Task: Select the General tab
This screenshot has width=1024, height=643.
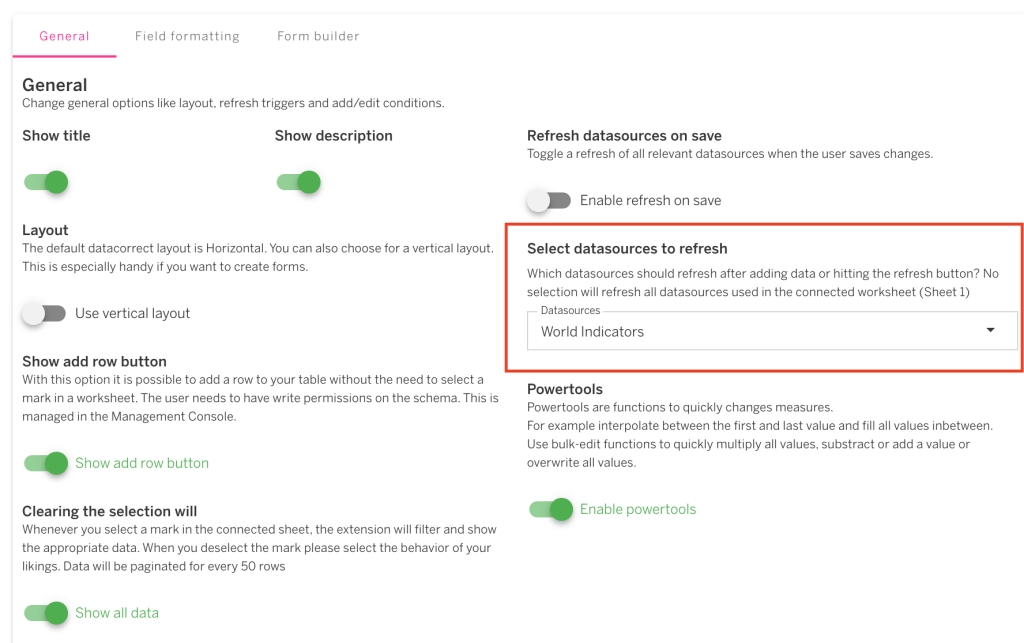Action: [x=64, y=36]
